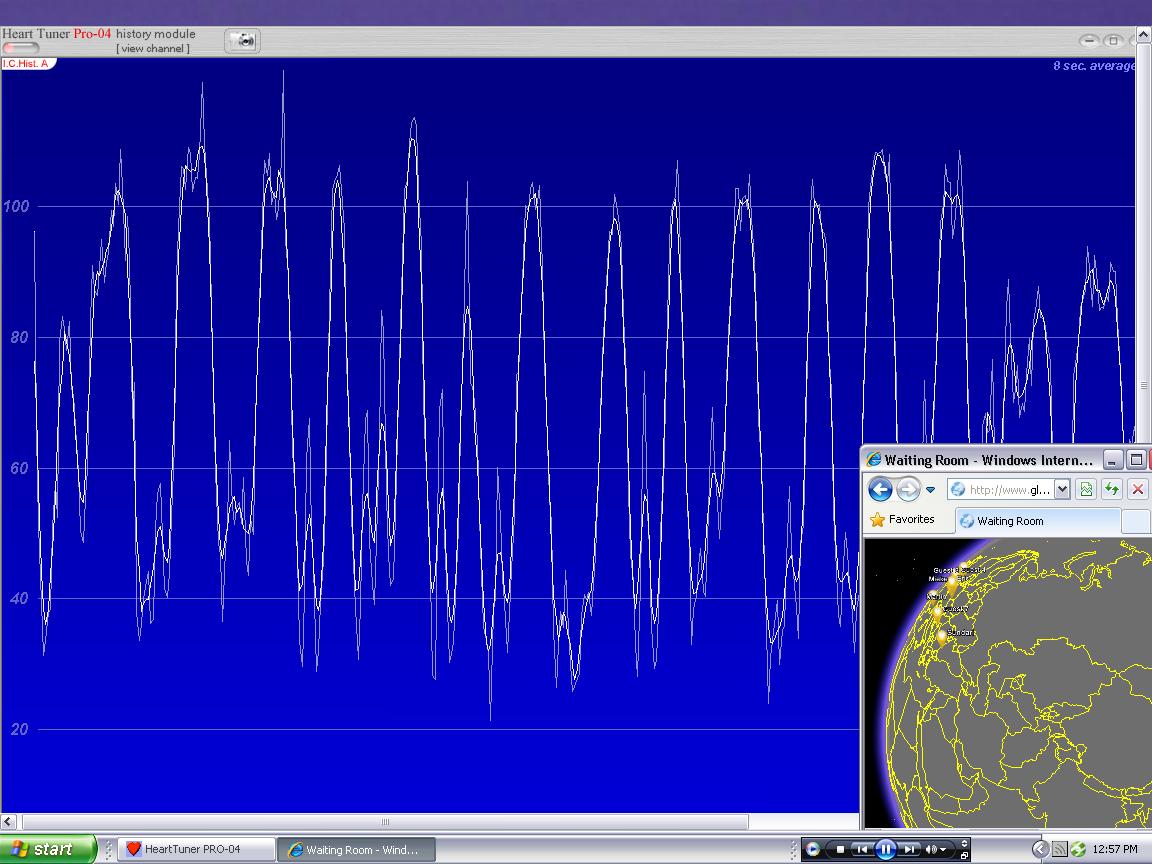Click the left arrow of the horizontal scrollbar

click(x=9, y=821)
